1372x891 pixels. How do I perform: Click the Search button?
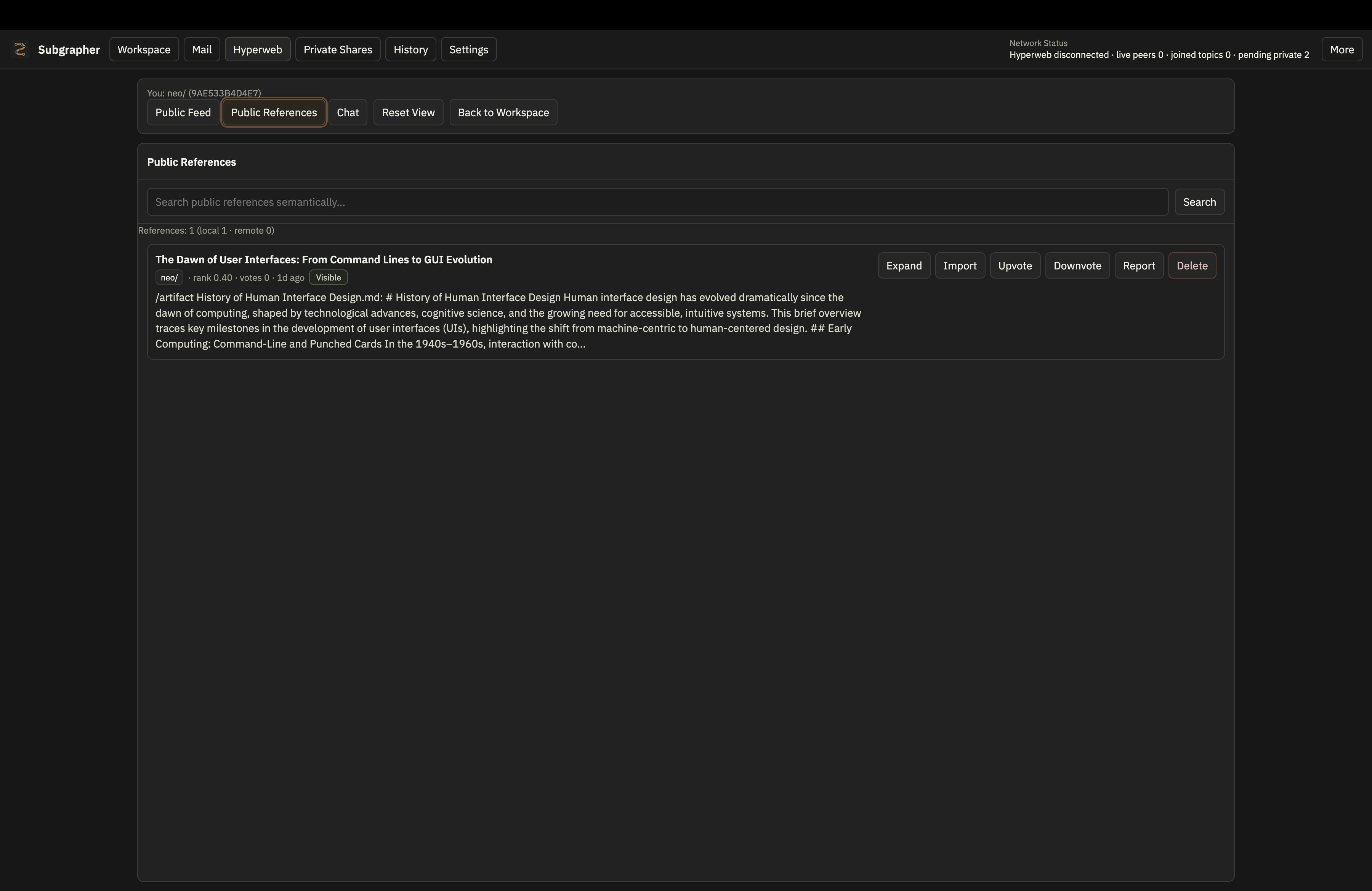pyautogui.click(x=1199, y=202)
